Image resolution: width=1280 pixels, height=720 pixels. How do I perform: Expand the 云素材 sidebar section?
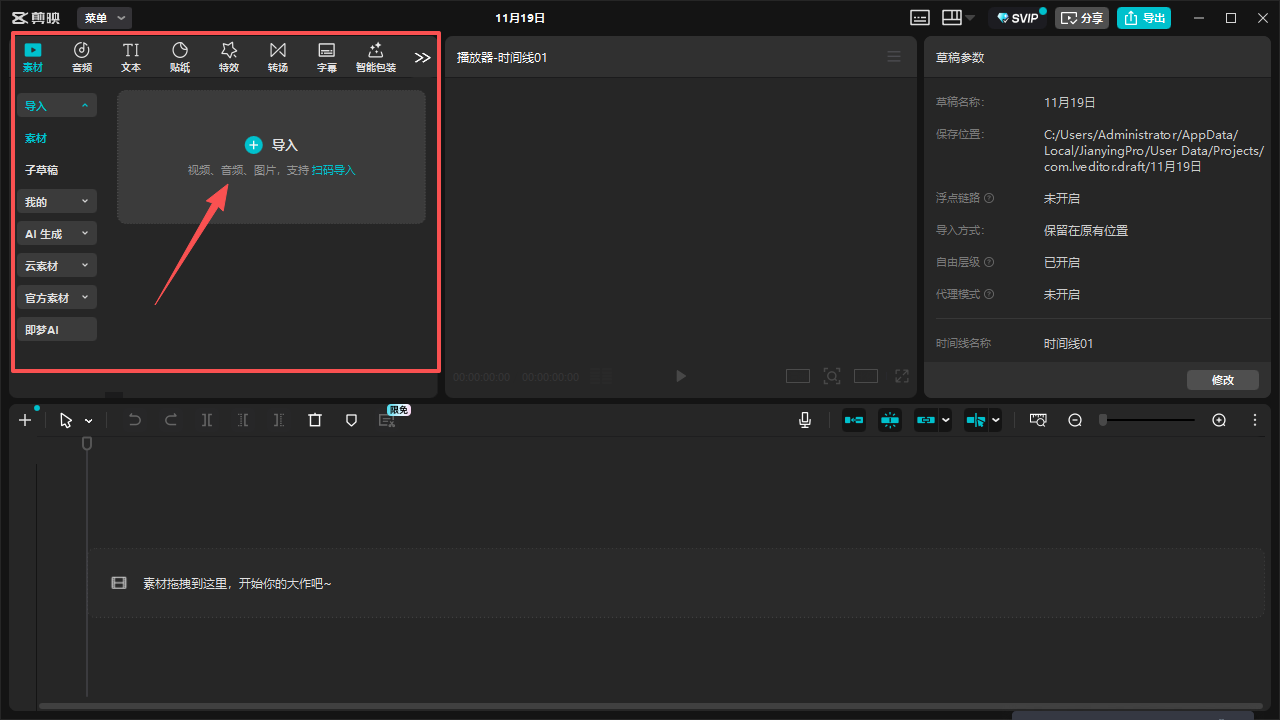click(57, 266)
